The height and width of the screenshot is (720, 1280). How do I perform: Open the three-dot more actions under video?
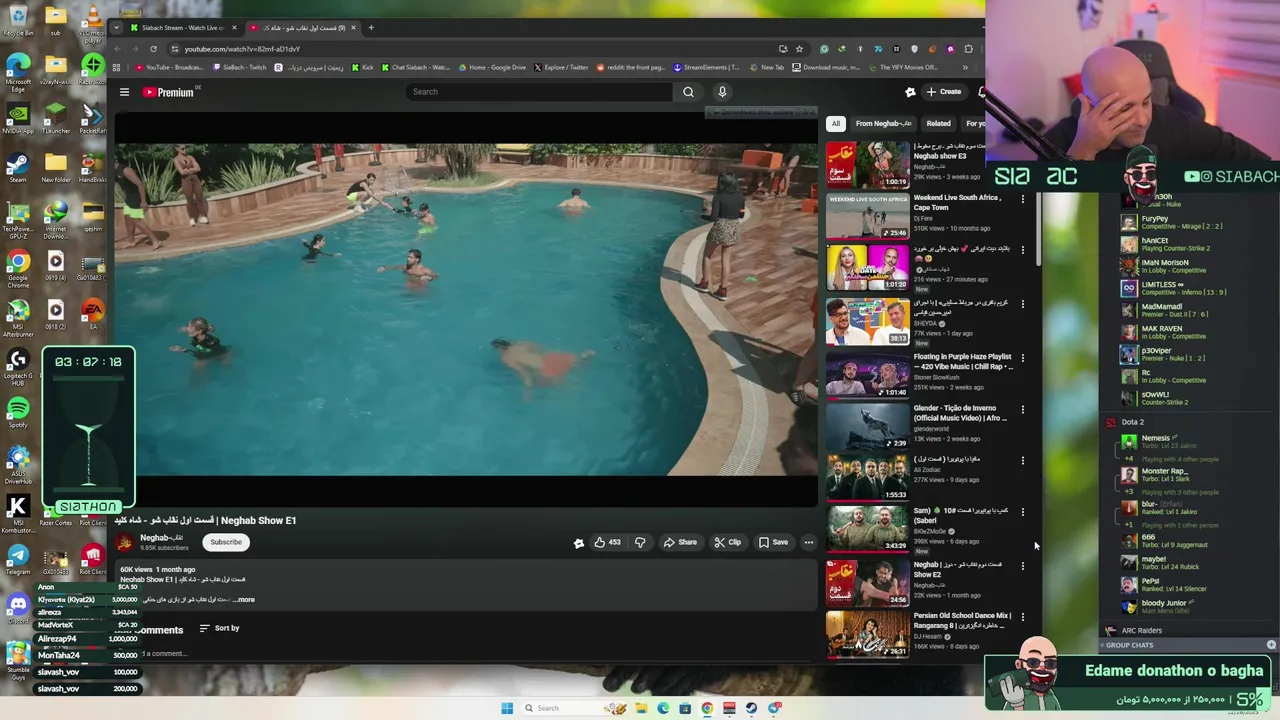click(x=809, y=542)
